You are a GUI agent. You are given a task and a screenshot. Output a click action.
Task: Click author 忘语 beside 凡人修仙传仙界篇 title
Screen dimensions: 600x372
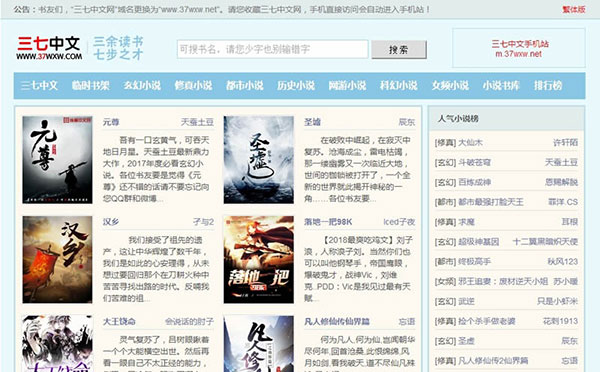point(407,321)
